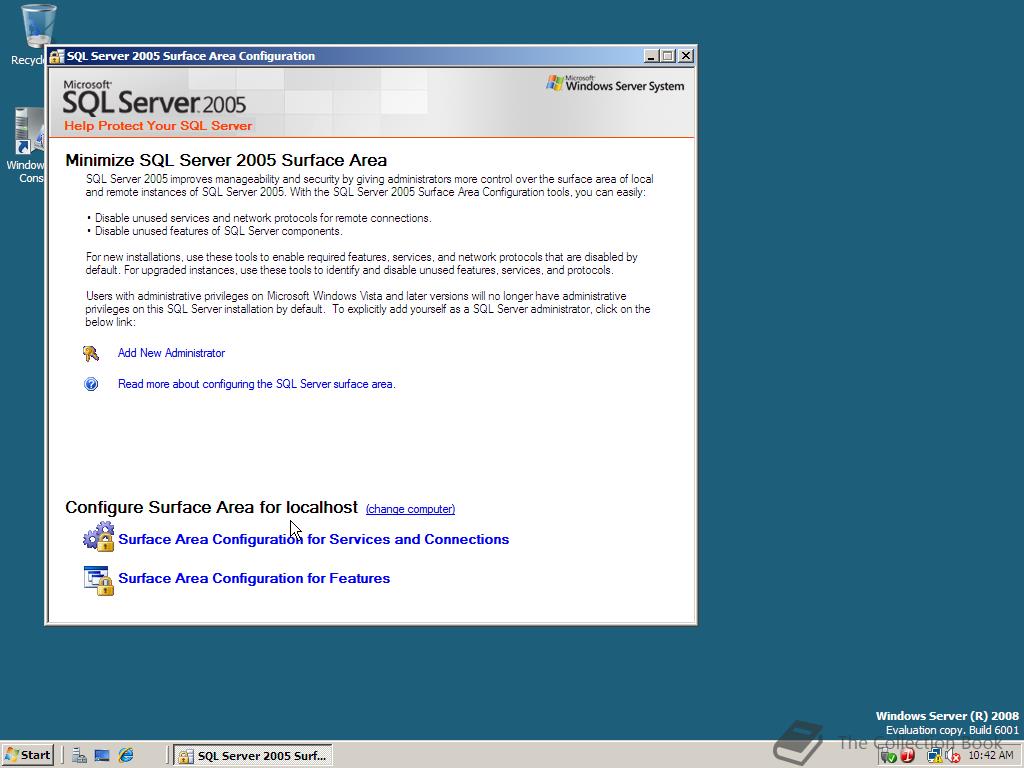
Task: Open Surface Area Configuration for Features
Action: [254, 579]
